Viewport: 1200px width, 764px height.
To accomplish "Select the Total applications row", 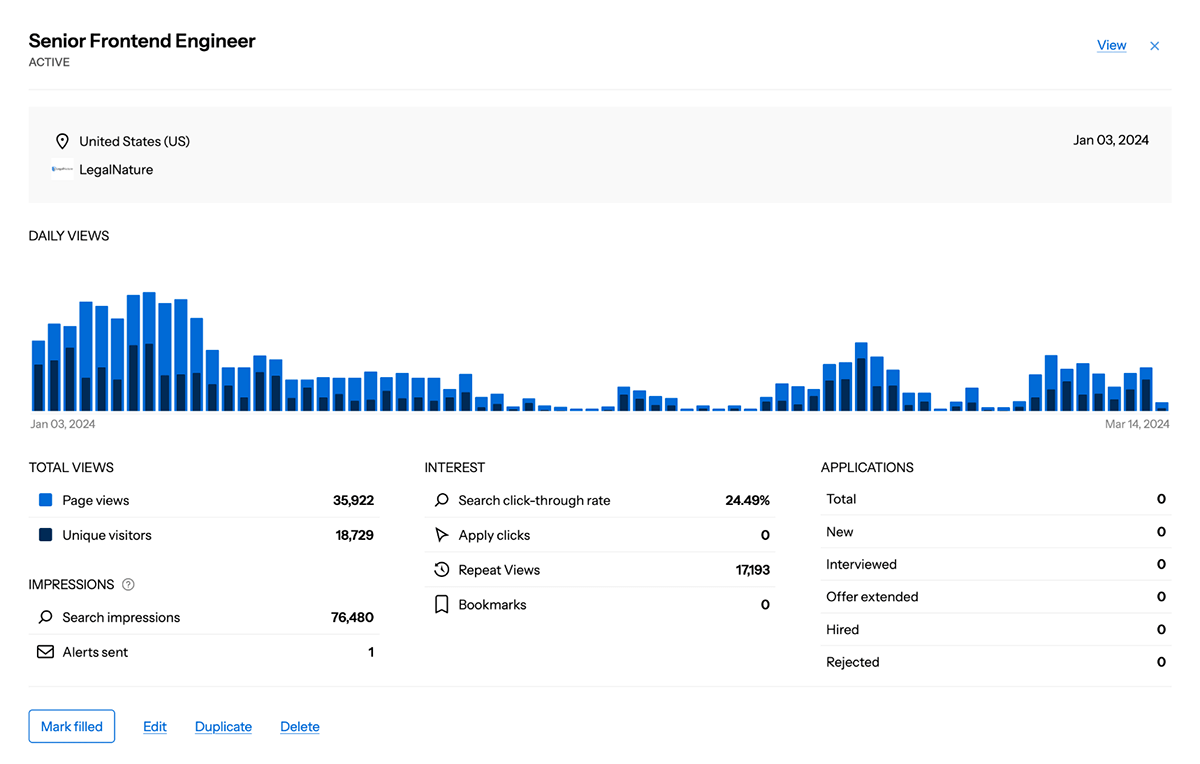I will point(995,499).
